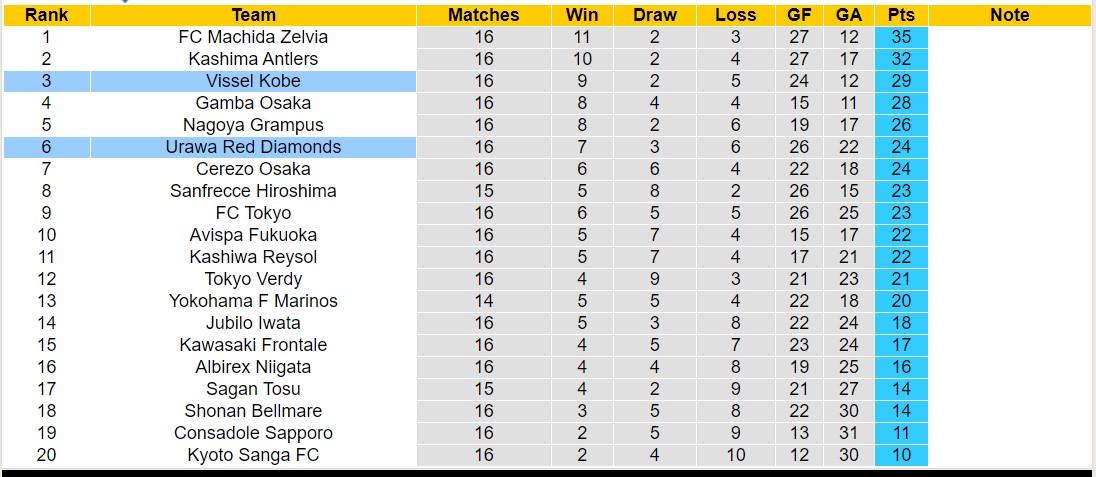The width and height of the screenshot is (1096, 477).
Task: Click the GF column header
Action: tap(799, 15)
